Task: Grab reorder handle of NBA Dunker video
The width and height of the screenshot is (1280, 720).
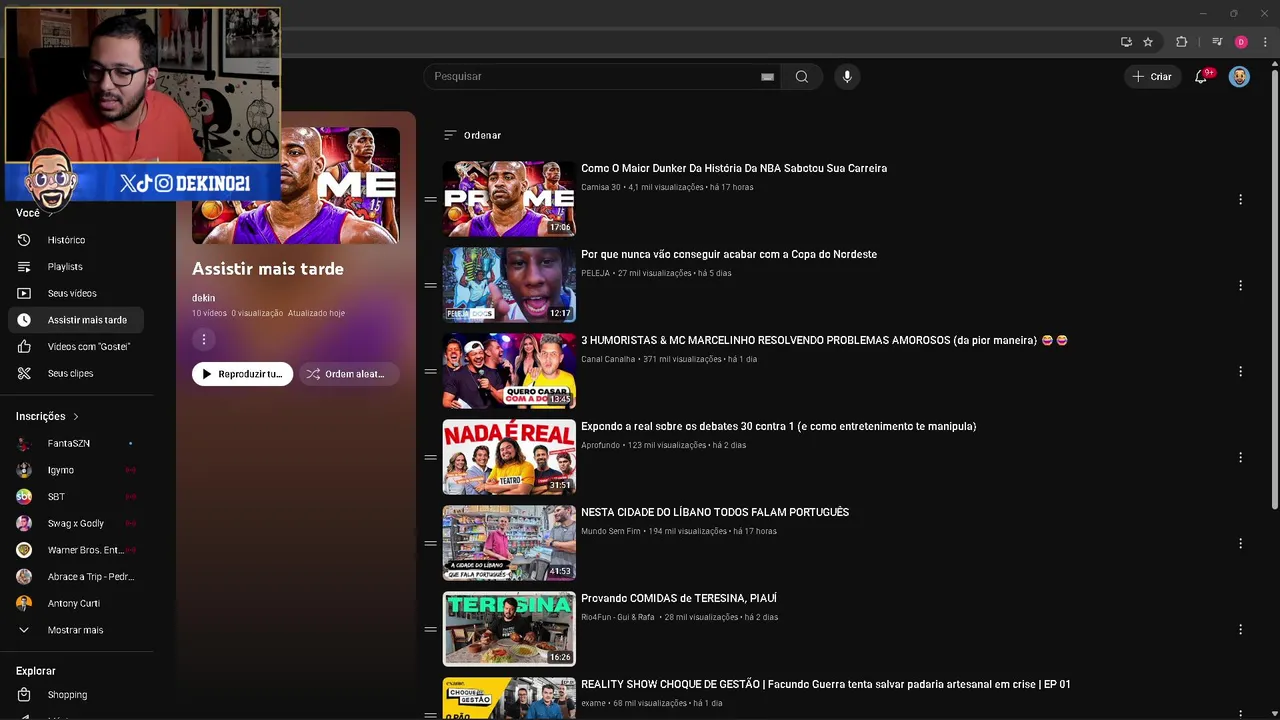Action: click(430, 199)
